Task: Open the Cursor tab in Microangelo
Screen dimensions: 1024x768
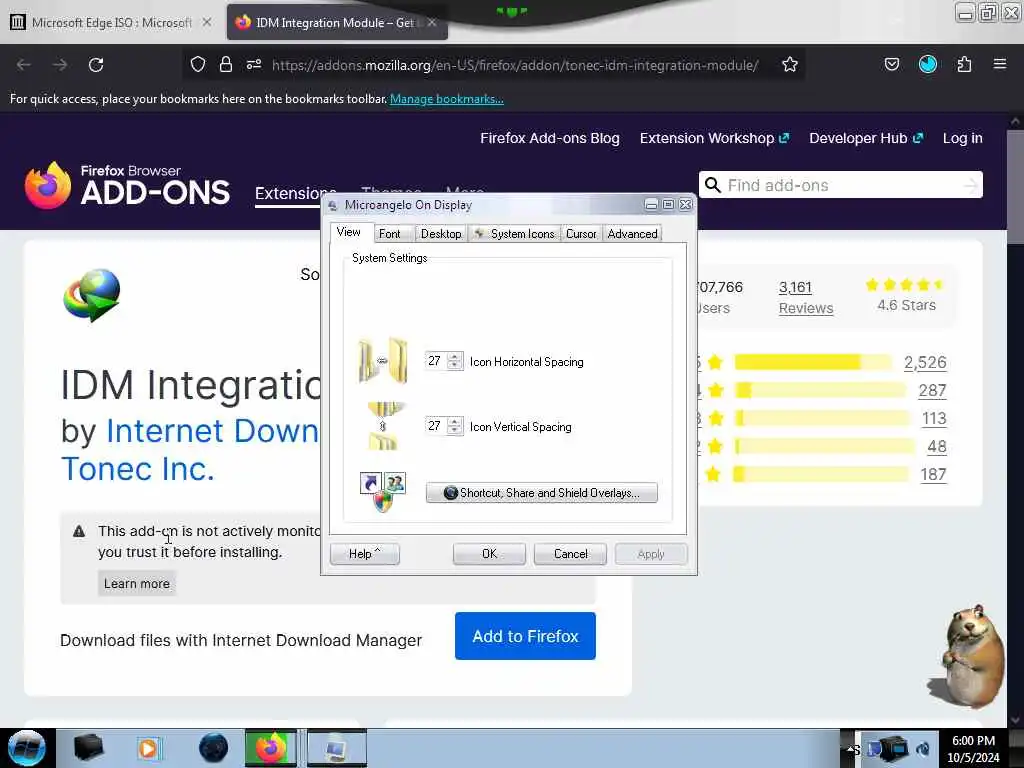Action: pyautogui.click(x=581, y=234)
